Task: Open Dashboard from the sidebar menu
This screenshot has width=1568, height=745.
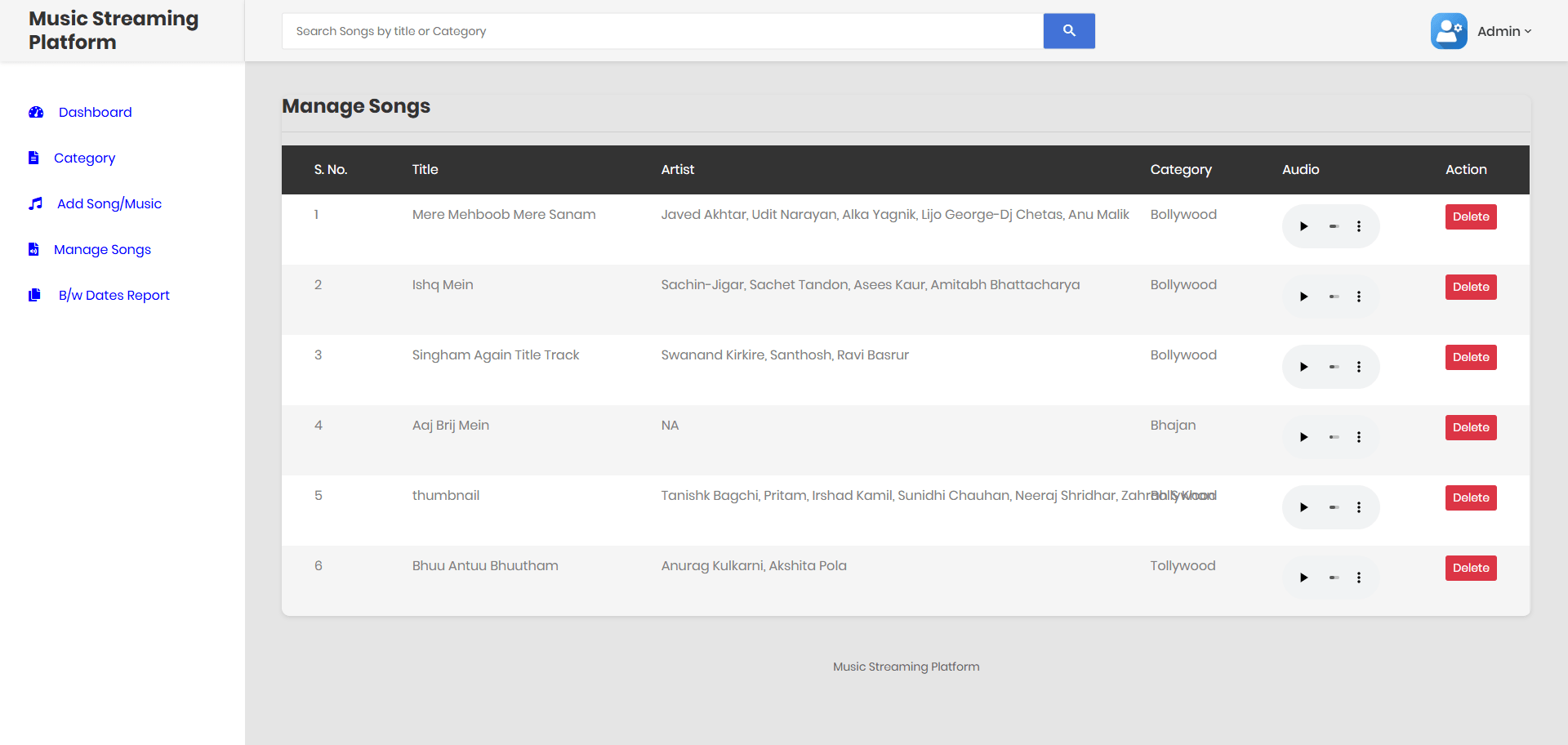Action: 95,112
